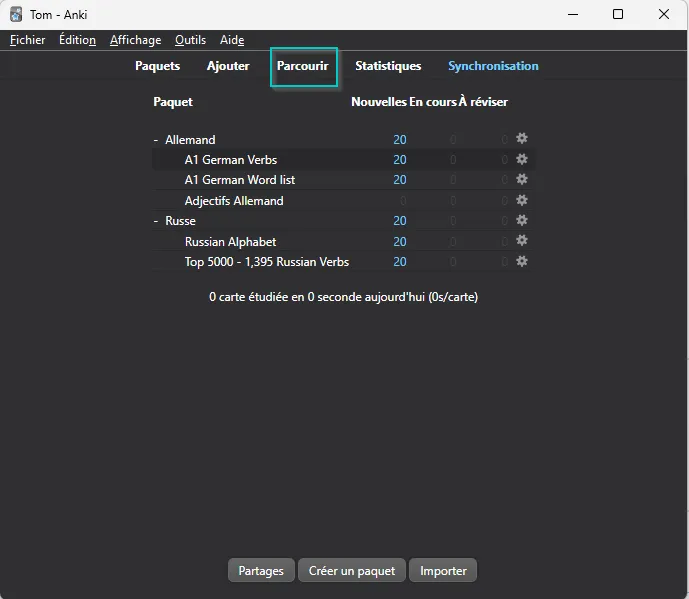
Task: Open gear menu for A1 German Word list
Action: pos(521,180)
